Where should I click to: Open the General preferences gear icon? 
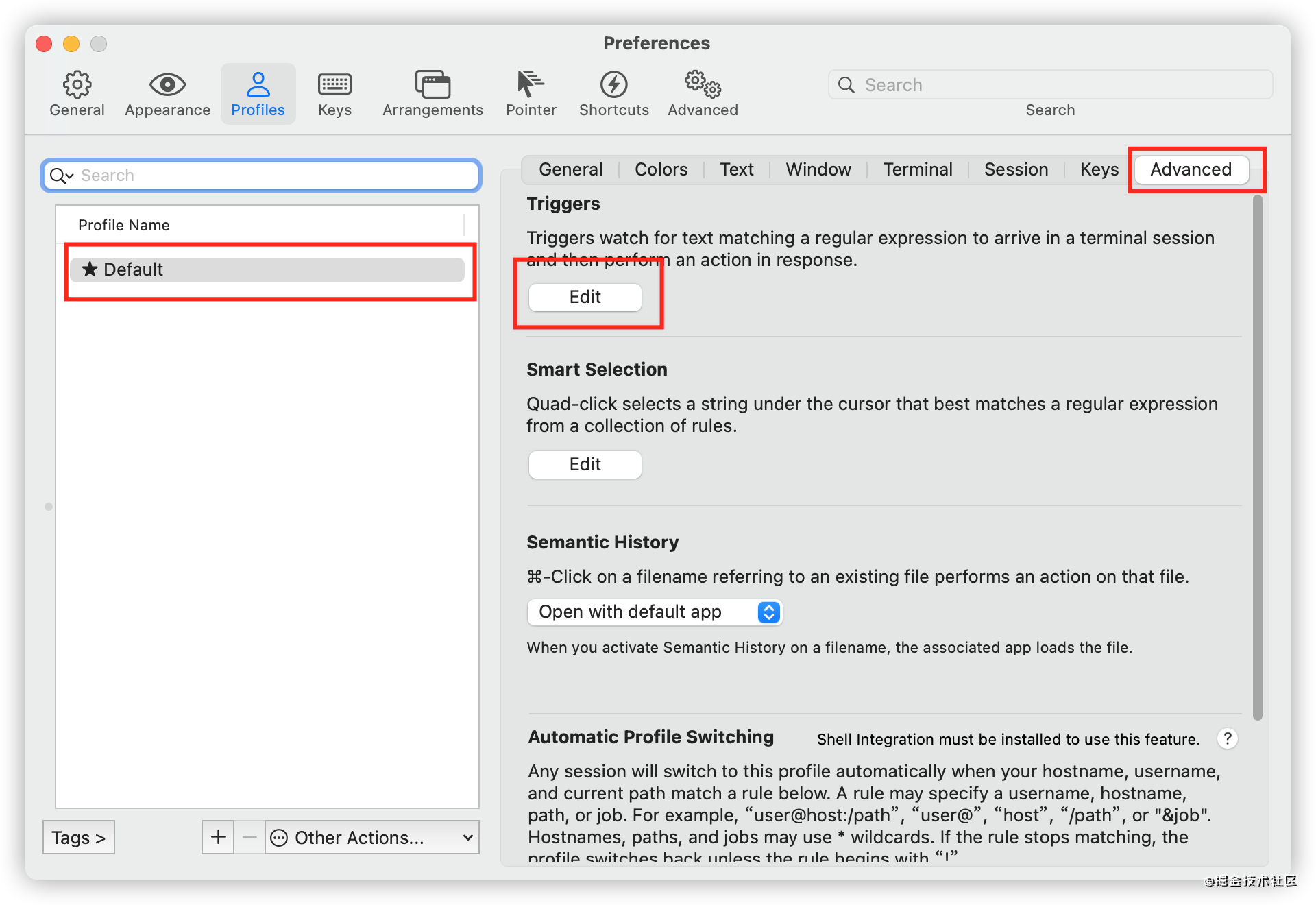point(77,85)
